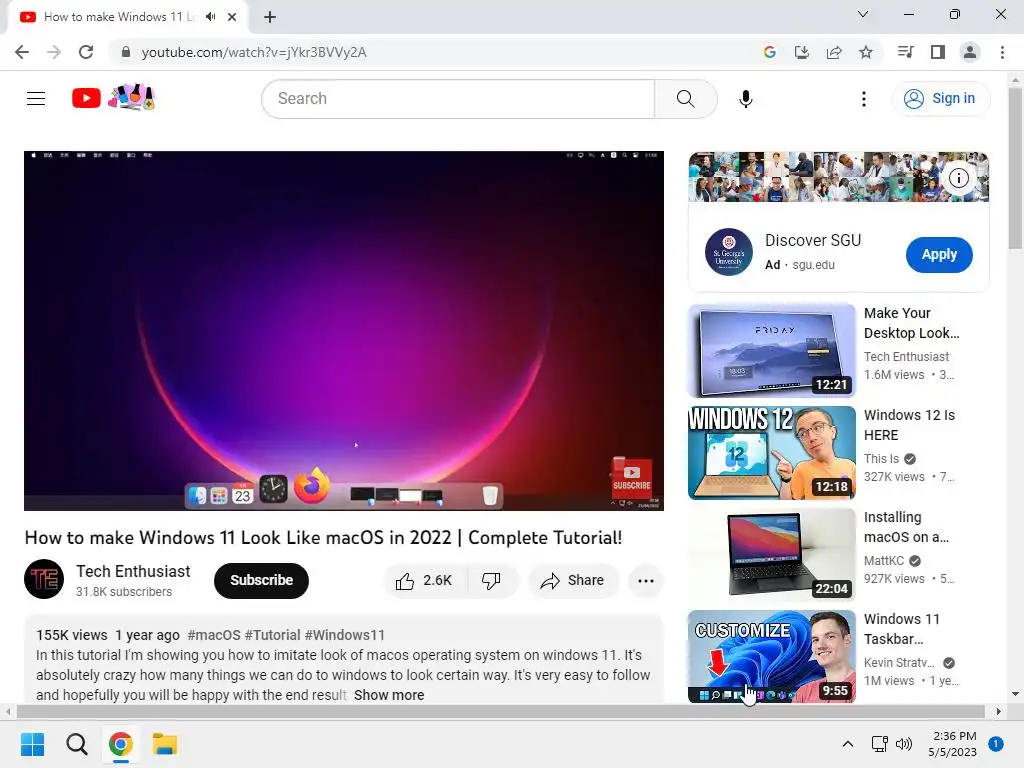The width and height of the screenshot is (1024, 768).
Task: Open Installing macOS video thumbnail
Action: (772, 554)
